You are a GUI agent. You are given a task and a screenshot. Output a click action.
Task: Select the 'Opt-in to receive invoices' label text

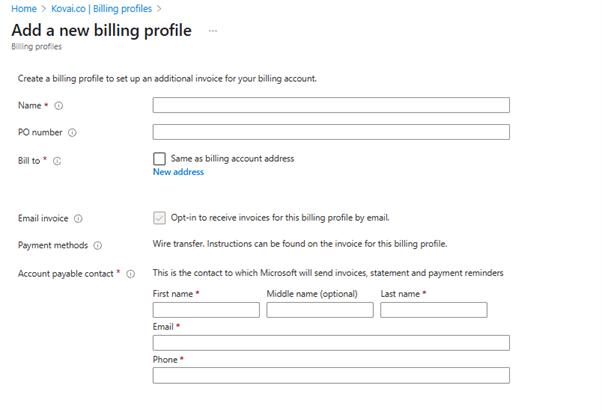(280, 218)
